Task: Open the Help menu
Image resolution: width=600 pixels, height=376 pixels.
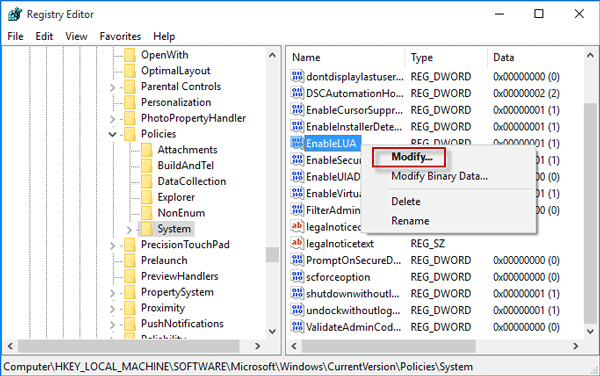Action: tap(164, 36)
